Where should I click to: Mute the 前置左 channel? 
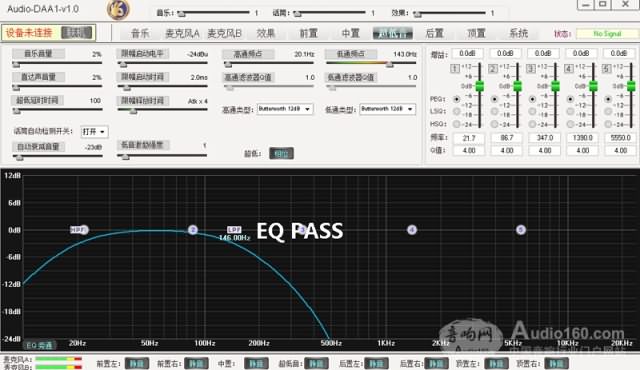point(137,363)
